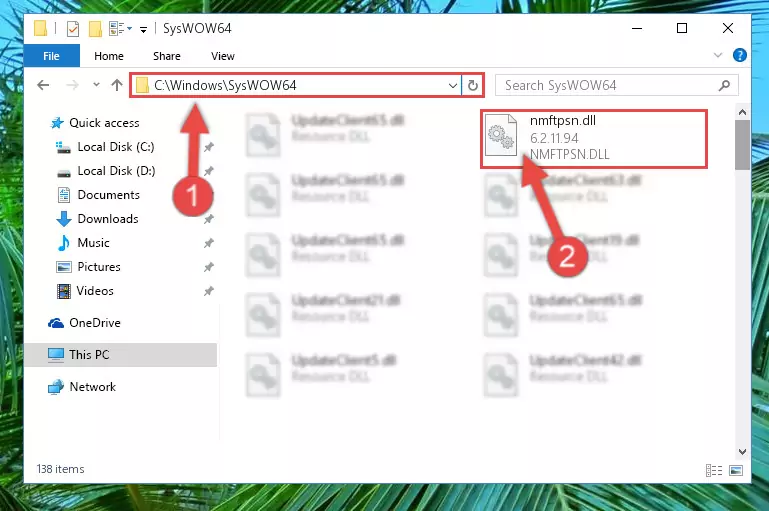
Task: Expand the ribbon with the chevron
Action: point(718,55)
